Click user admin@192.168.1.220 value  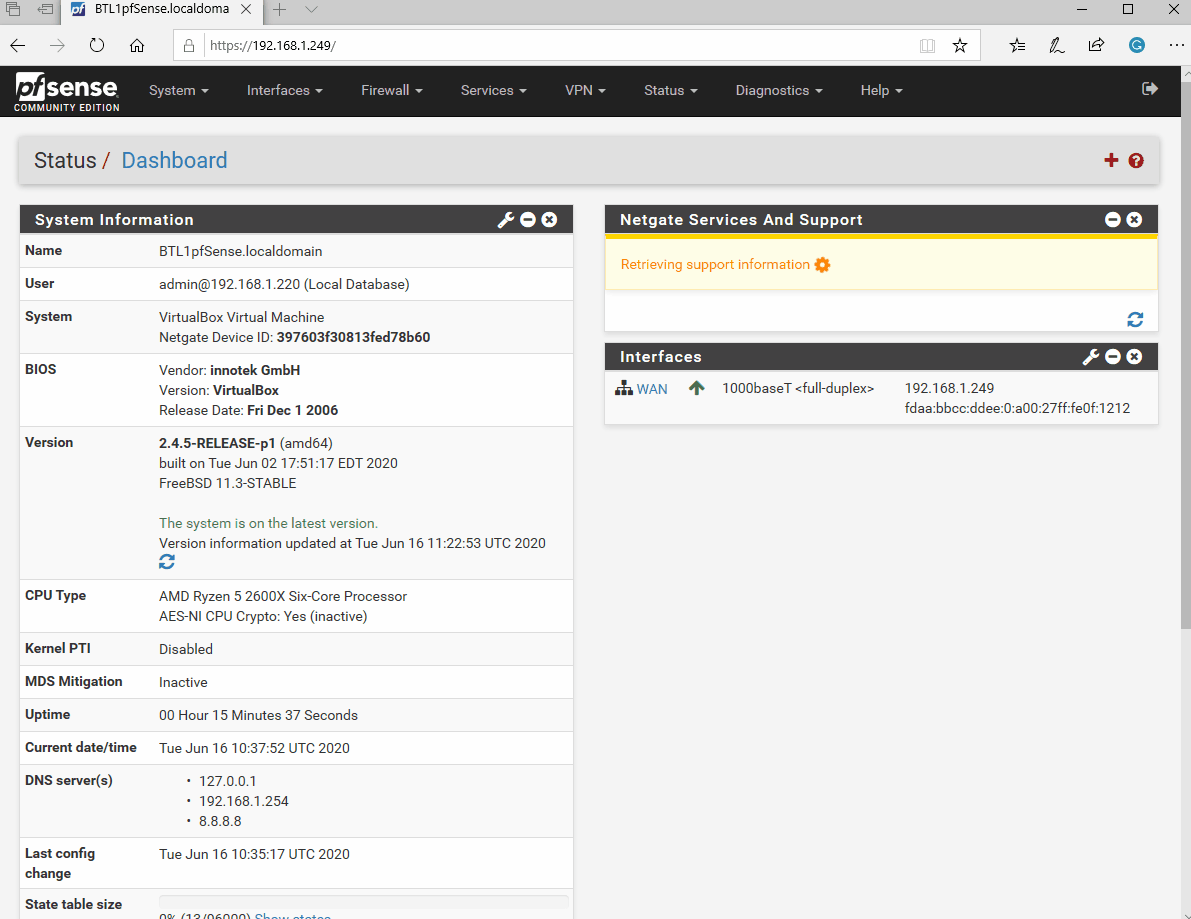(284, 284)
